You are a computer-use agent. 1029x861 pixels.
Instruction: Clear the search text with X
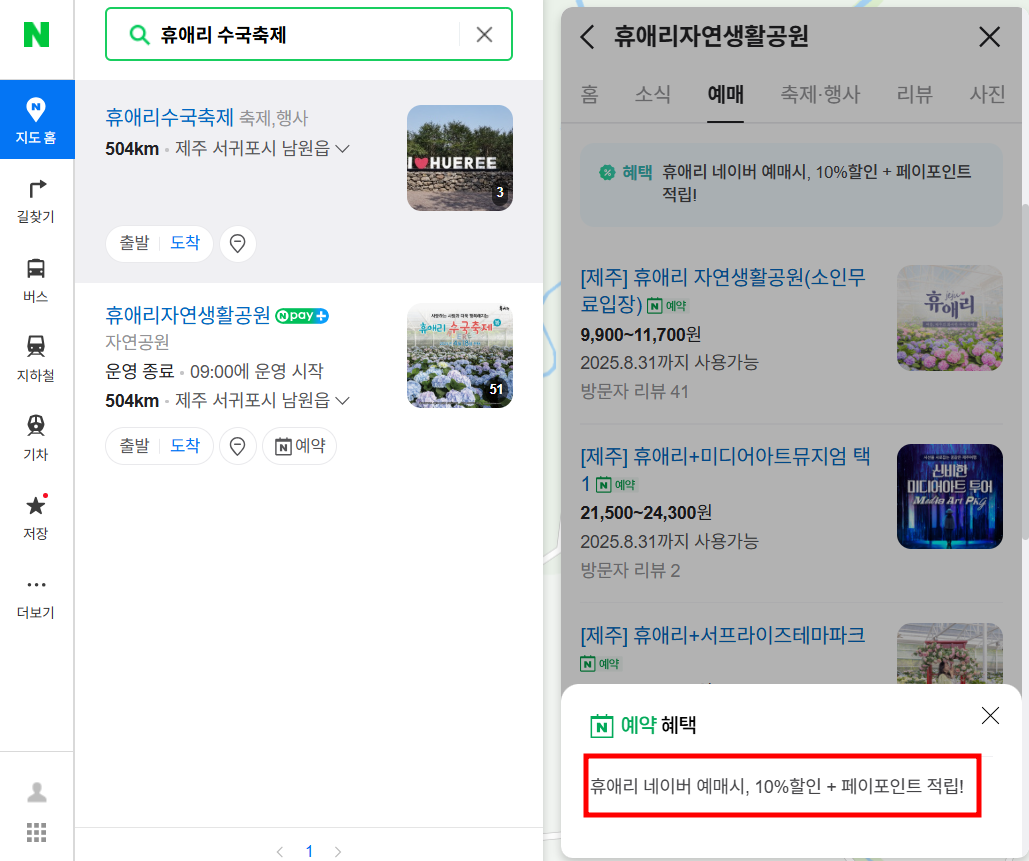pos(484,34)
